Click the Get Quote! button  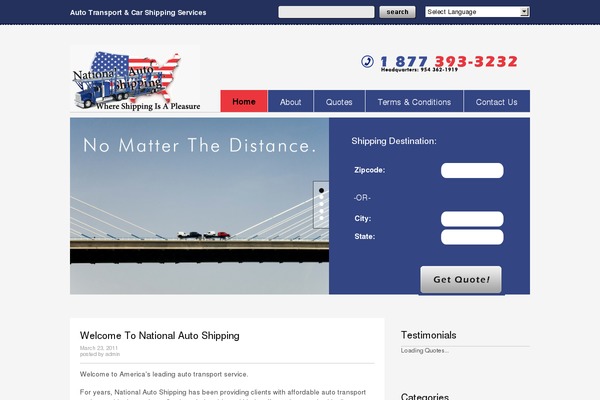pyautogui.click(x=461, y=280)
